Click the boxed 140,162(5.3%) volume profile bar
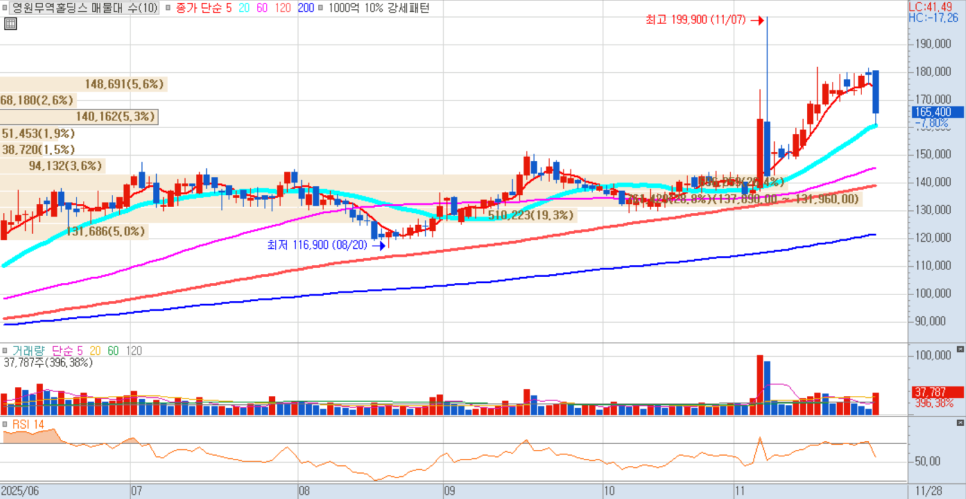Screen dimensions: 966x499 (79, 116)
